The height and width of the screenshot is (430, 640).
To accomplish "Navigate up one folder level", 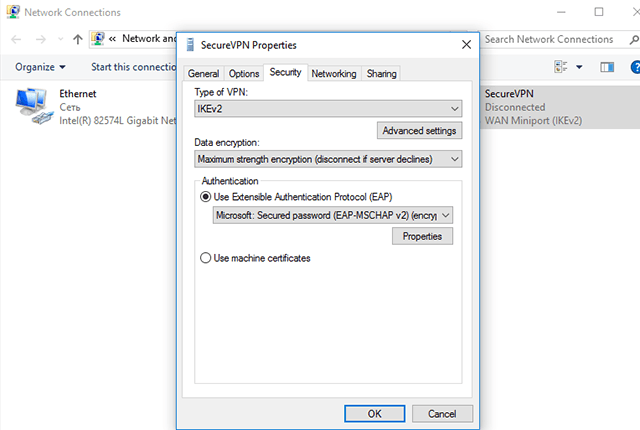I will pyautogui.click(x=78, y=40).
